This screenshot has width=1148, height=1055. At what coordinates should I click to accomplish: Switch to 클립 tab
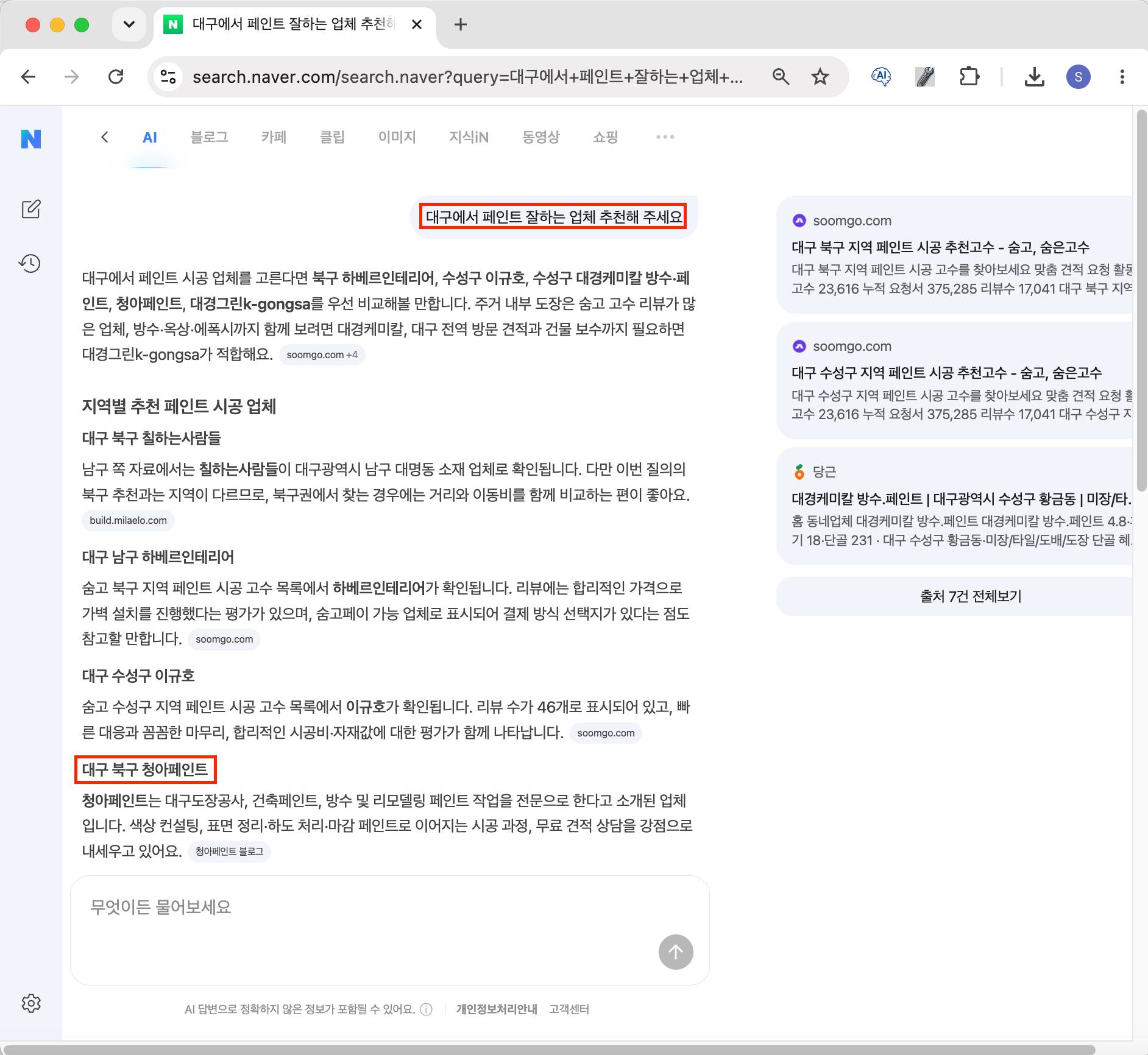[333, 137]
